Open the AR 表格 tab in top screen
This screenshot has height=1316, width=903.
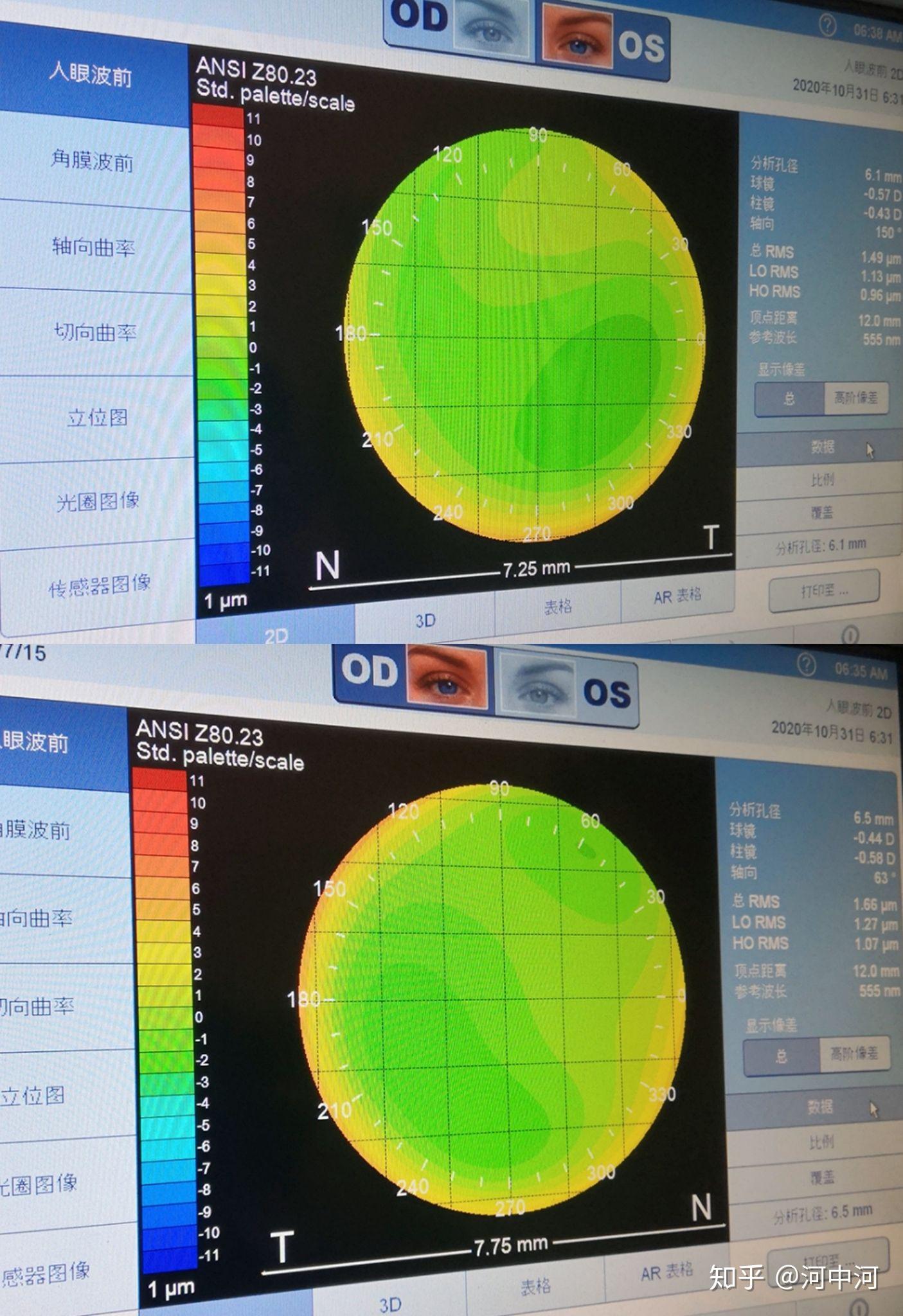coord(677,596)
